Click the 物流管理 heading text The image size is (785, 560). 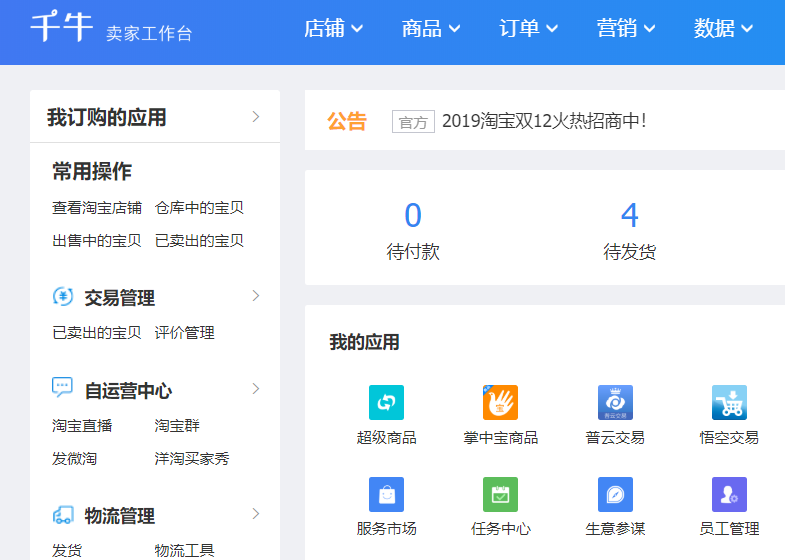(x=119, y=516)
